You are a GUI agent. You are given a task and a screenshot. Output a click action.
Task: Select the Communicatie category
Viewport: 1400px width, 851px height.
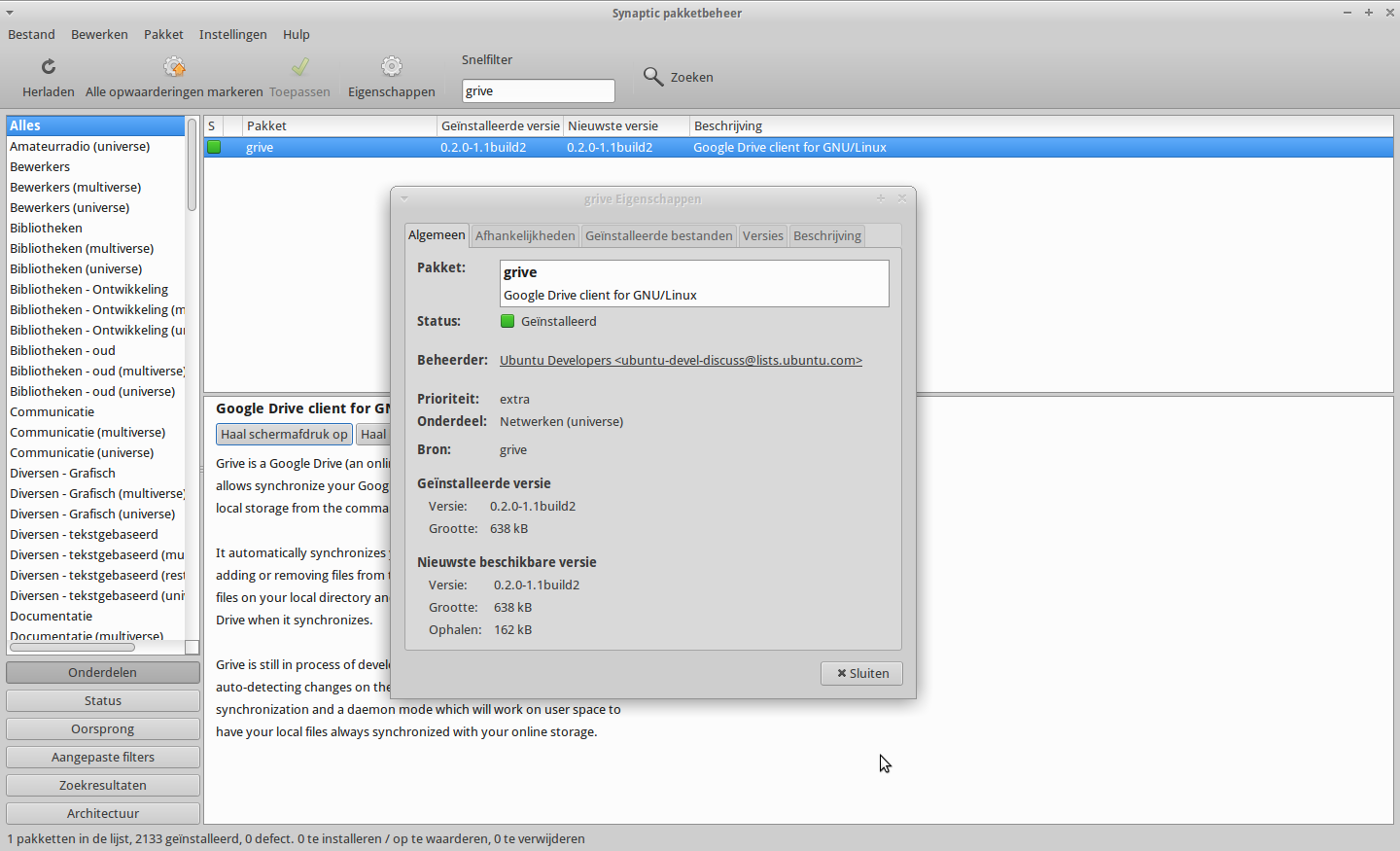point(95,411)
